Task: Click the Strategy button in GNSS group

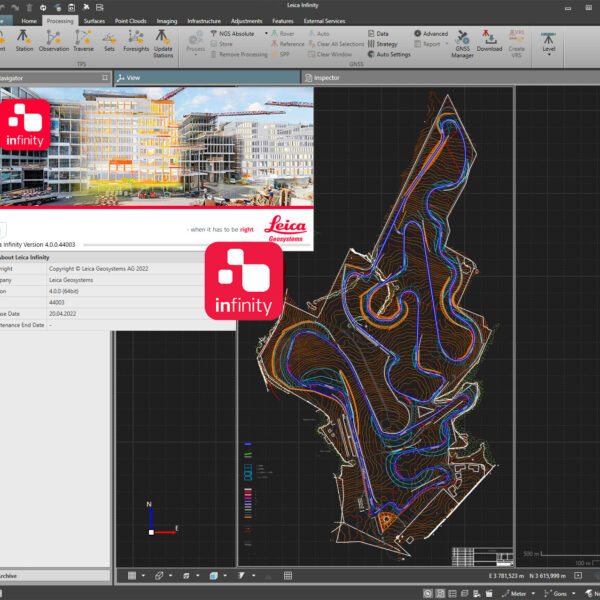Action: [x=382, y=44]
